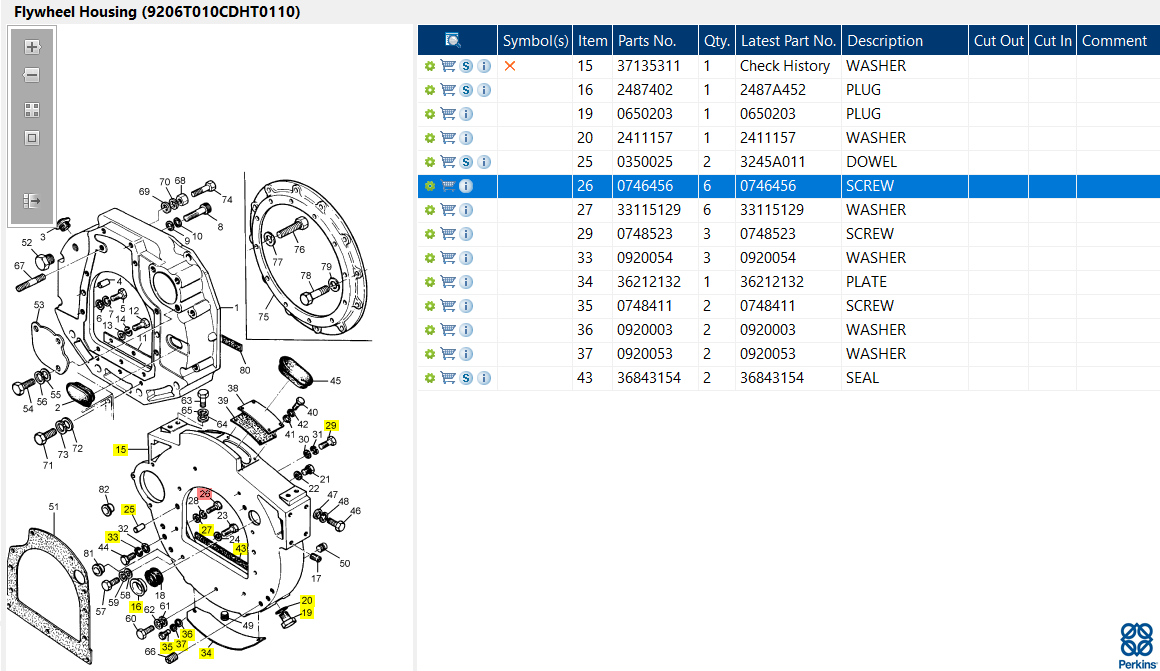This screenshot has width=1160, height=671.
Task: Click info icon on selected item 26 row
Action: pyautogui.click(x=466, y=186)
